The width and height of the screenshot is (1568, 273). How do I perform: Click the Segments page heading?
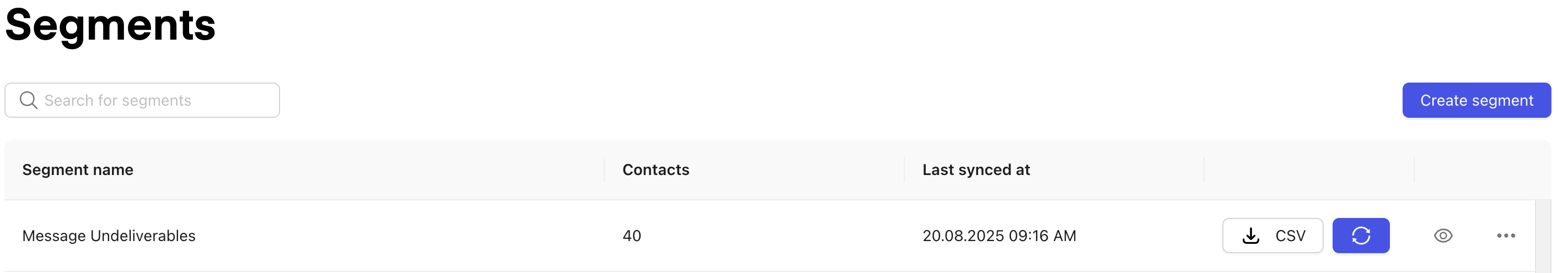[110, 25]
